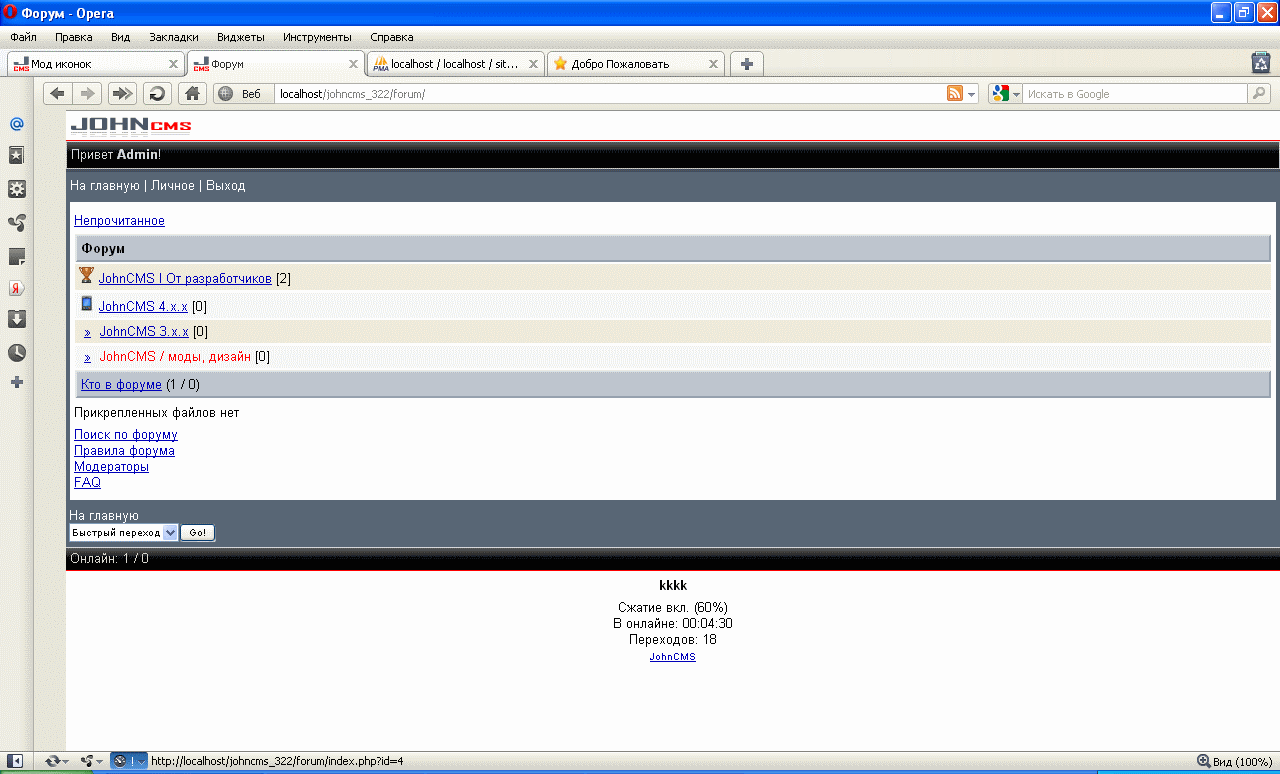Screen dimensions: 1280x774
Task: Open Opera Link sync status menu
Action: click(x=56, y=761)
